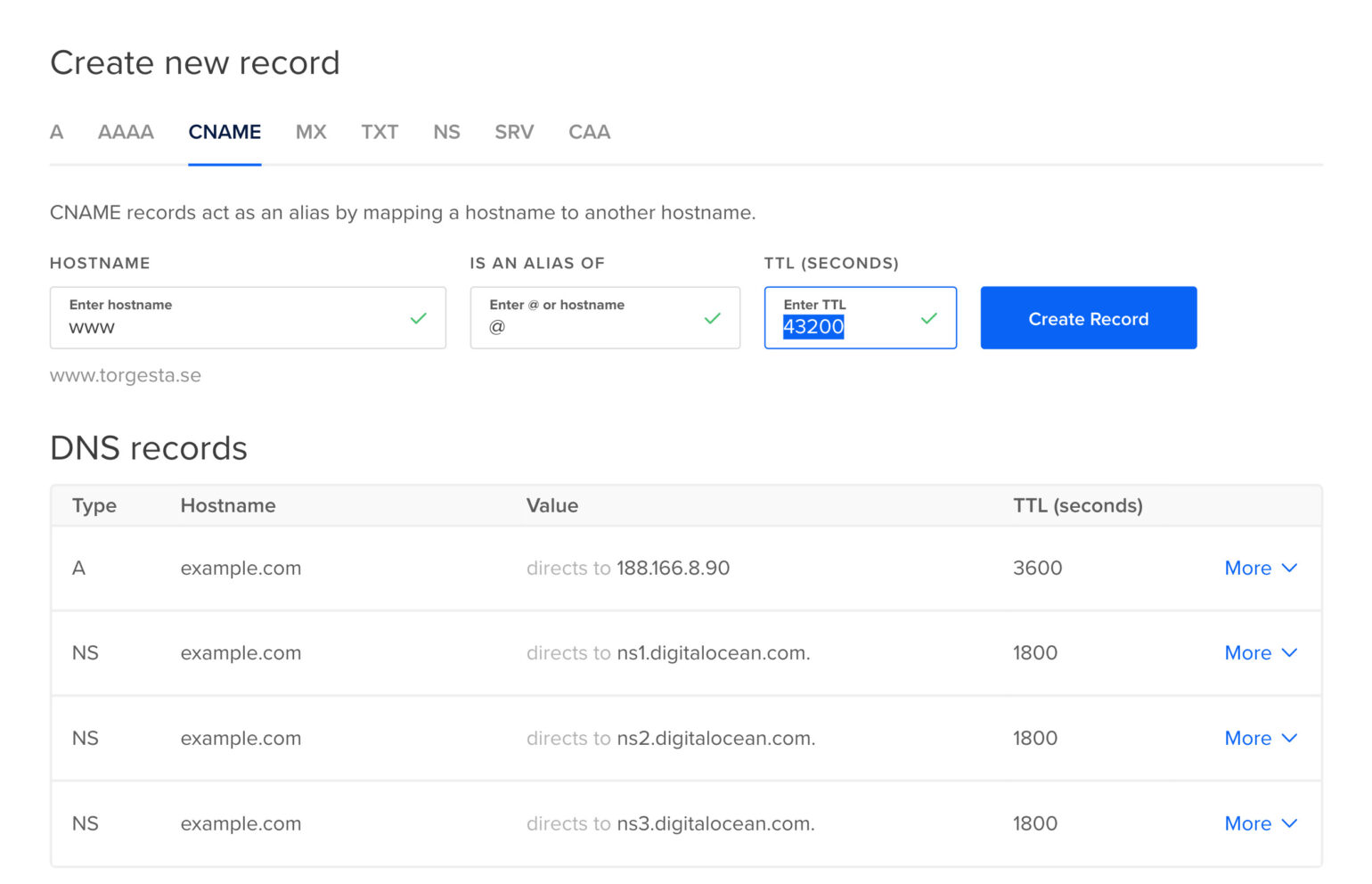Click the 1800 TTL in ns1 row
This screenshot has height=884, width=1372.
pyautogui.click(x=1035, y=652)
